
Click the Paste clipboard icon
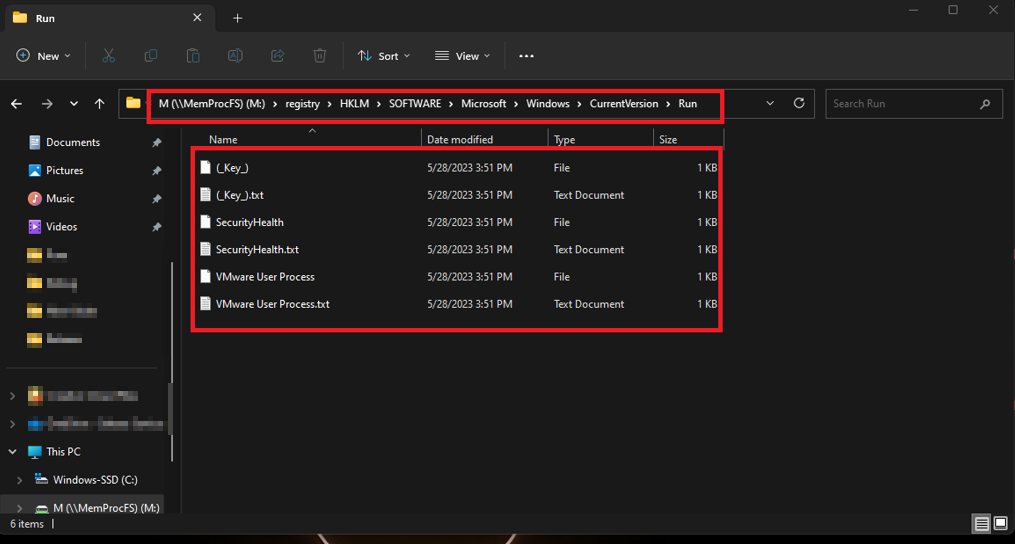click(193, 56)
